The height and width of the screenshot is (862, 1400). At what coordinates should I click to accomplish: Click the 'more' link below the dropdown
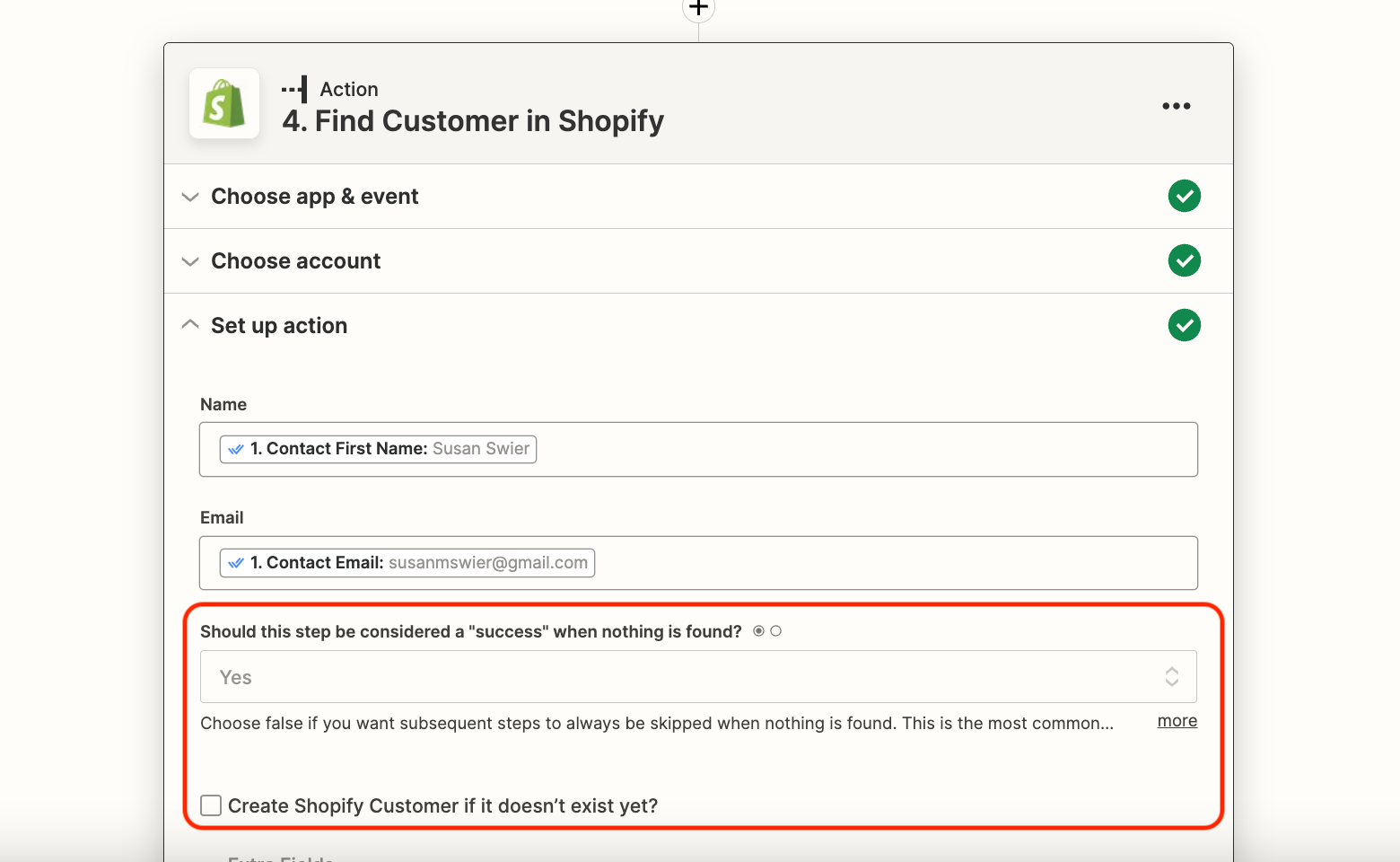coord(1177,720)
